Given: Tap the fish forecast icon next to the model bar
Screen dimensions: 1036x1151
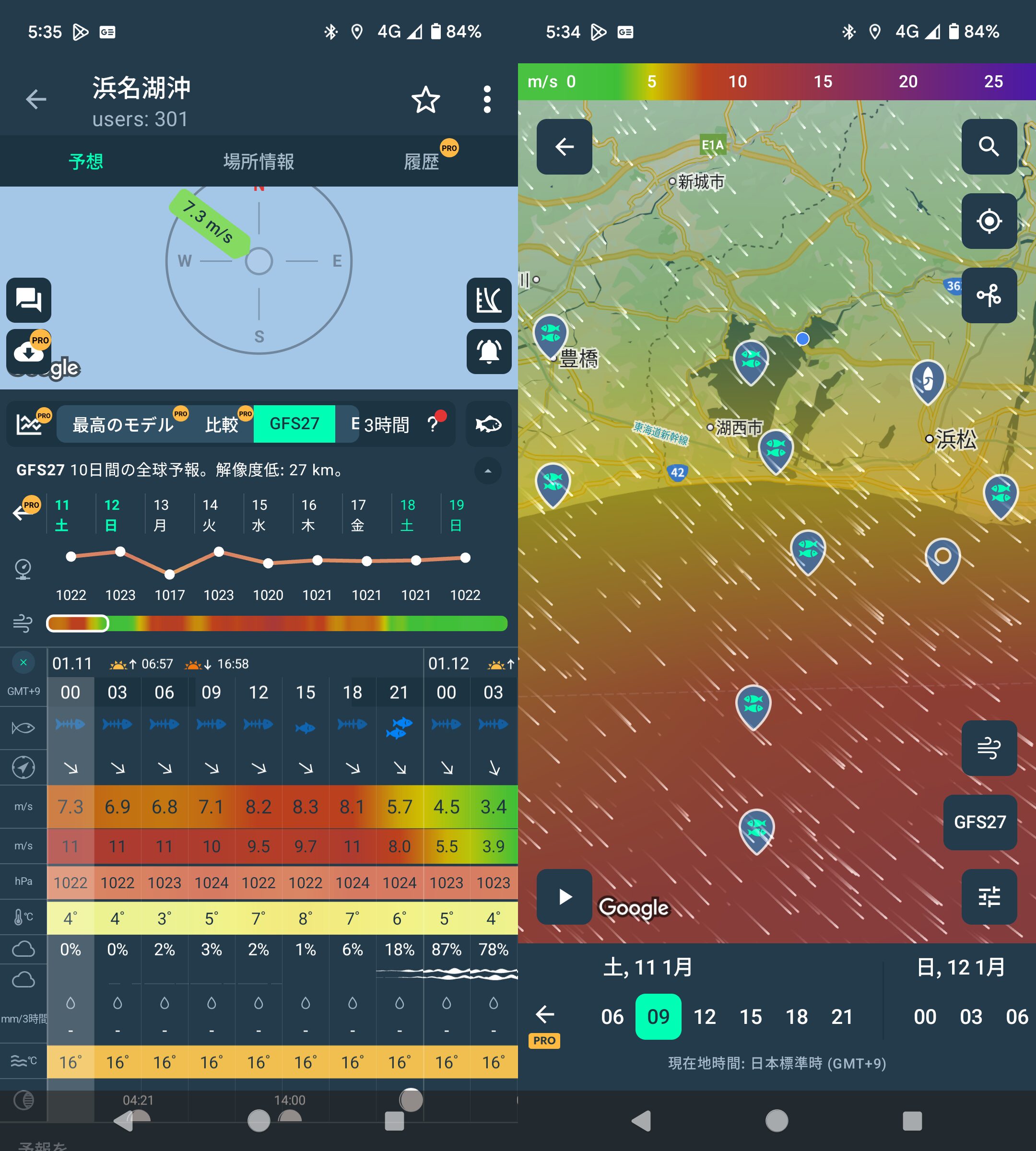Looking at the screenshot, I should tap(488, 424).
